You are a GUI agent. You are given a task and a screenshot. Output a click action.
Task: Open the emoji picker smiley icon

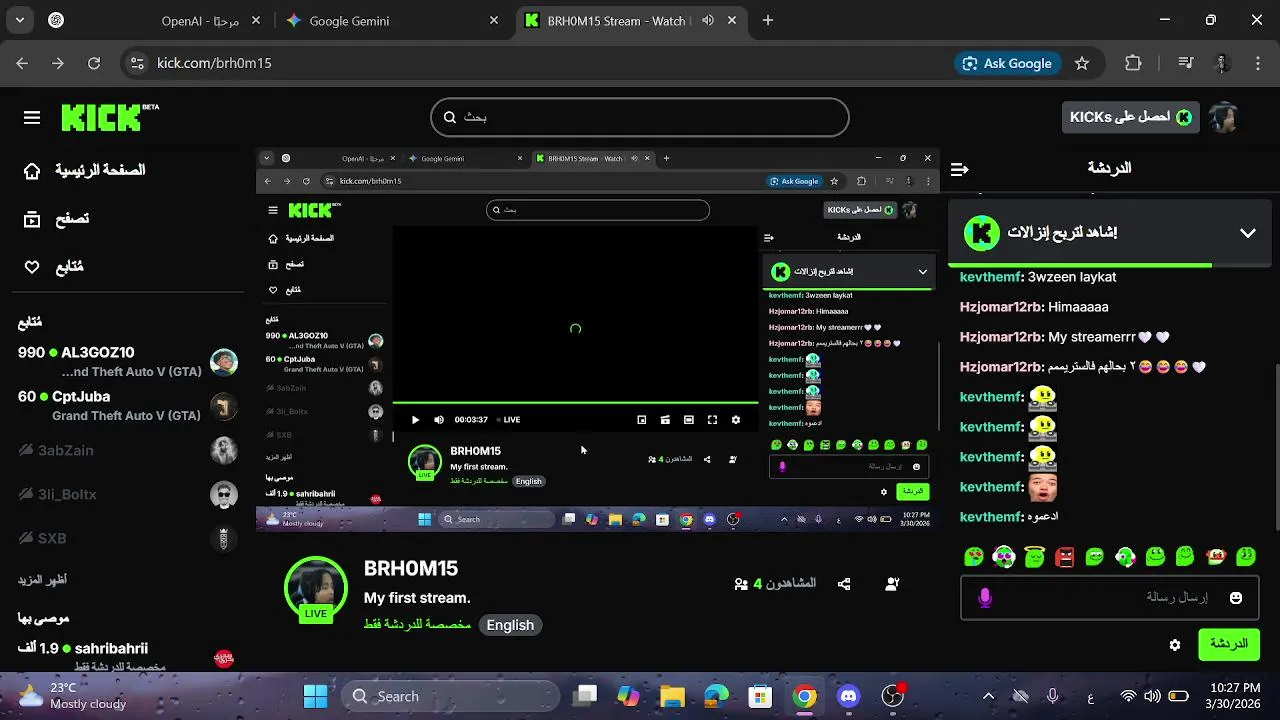click(x=1236, y=597)
